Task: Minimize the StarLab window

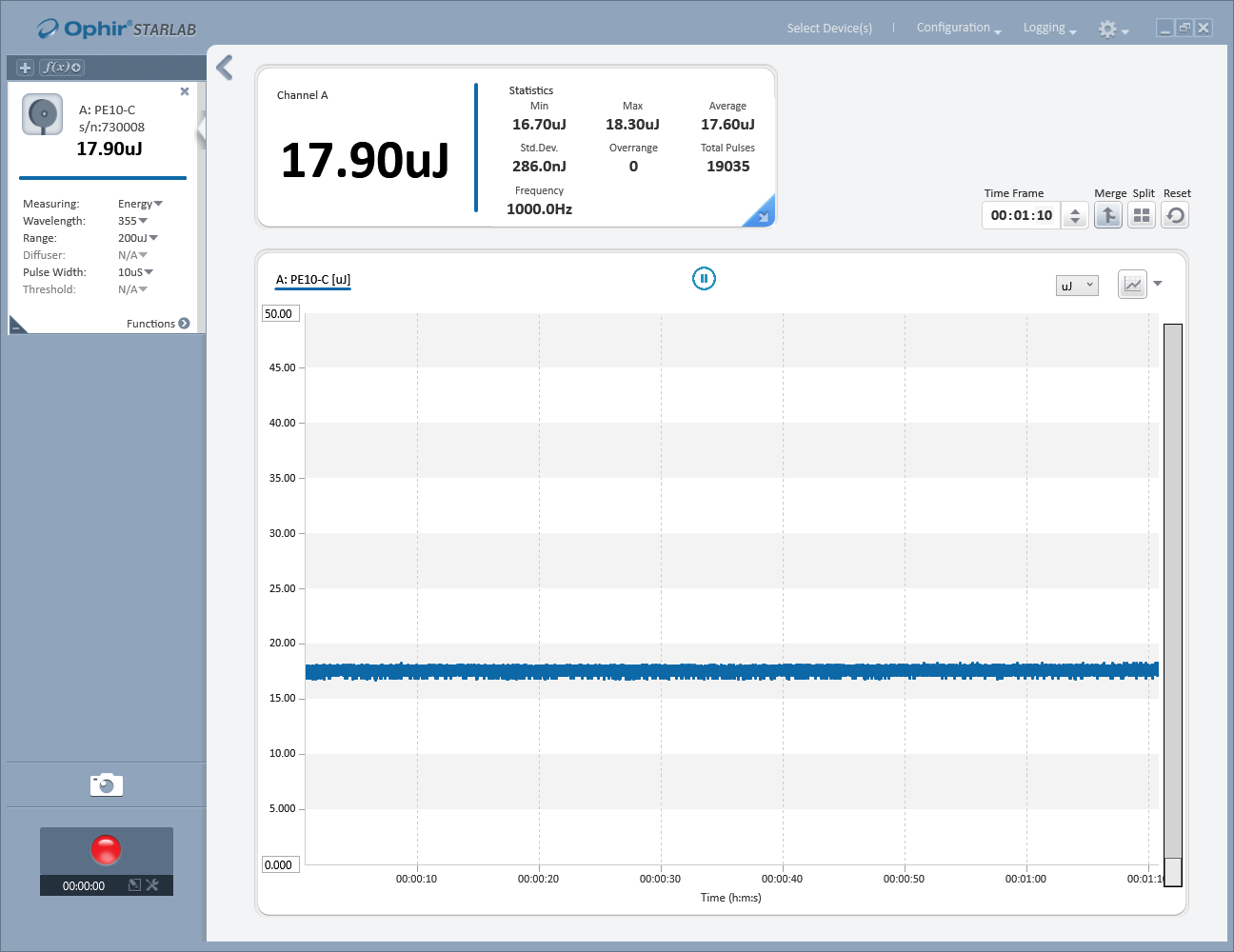Action: [1164, 29]
